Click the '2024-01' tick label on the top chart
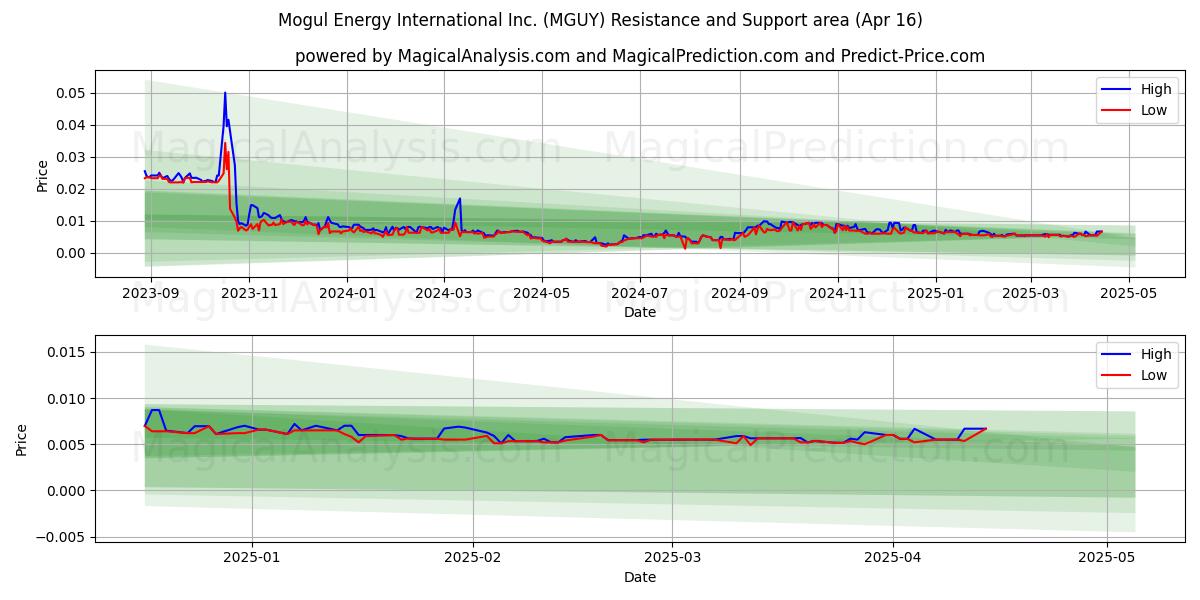1200x600 pixels. (x=347, y=294)
